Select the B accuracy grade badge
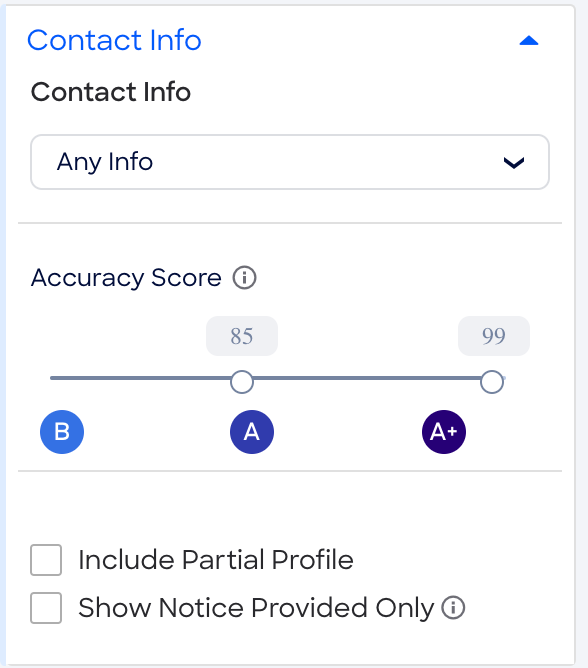The width and height of the screenshot is (588, 668). tap(62, 432)
